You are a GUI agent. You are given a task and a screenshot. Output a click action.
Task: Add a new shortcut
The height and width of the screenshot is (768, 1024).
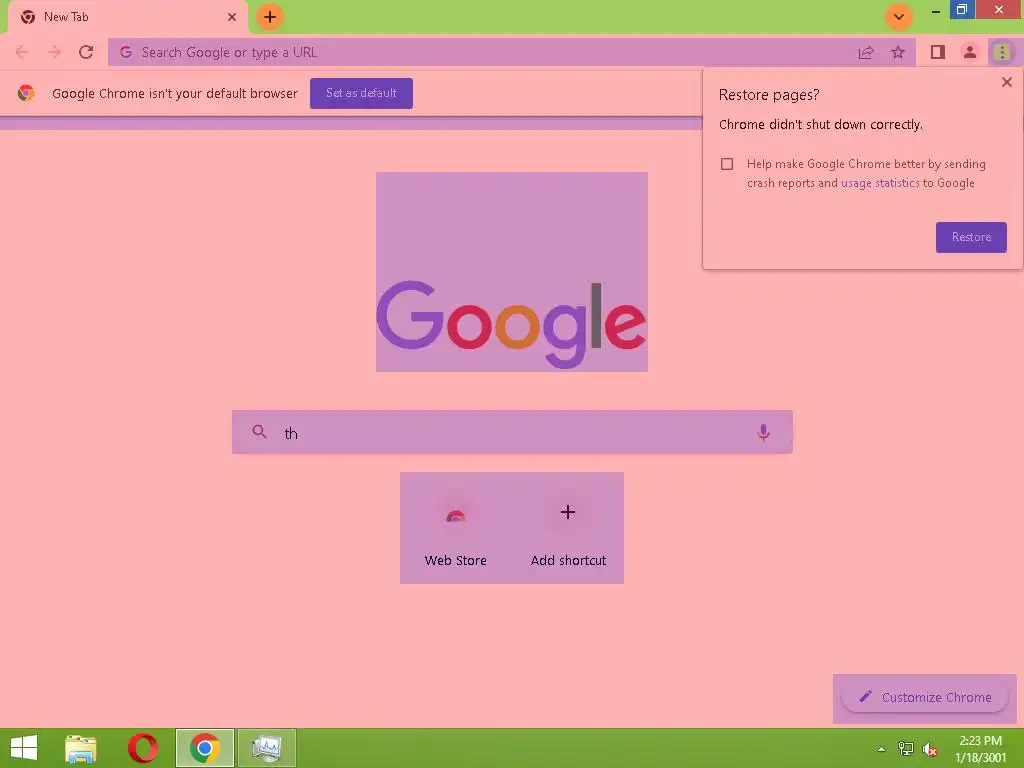(x=568, y=528)
